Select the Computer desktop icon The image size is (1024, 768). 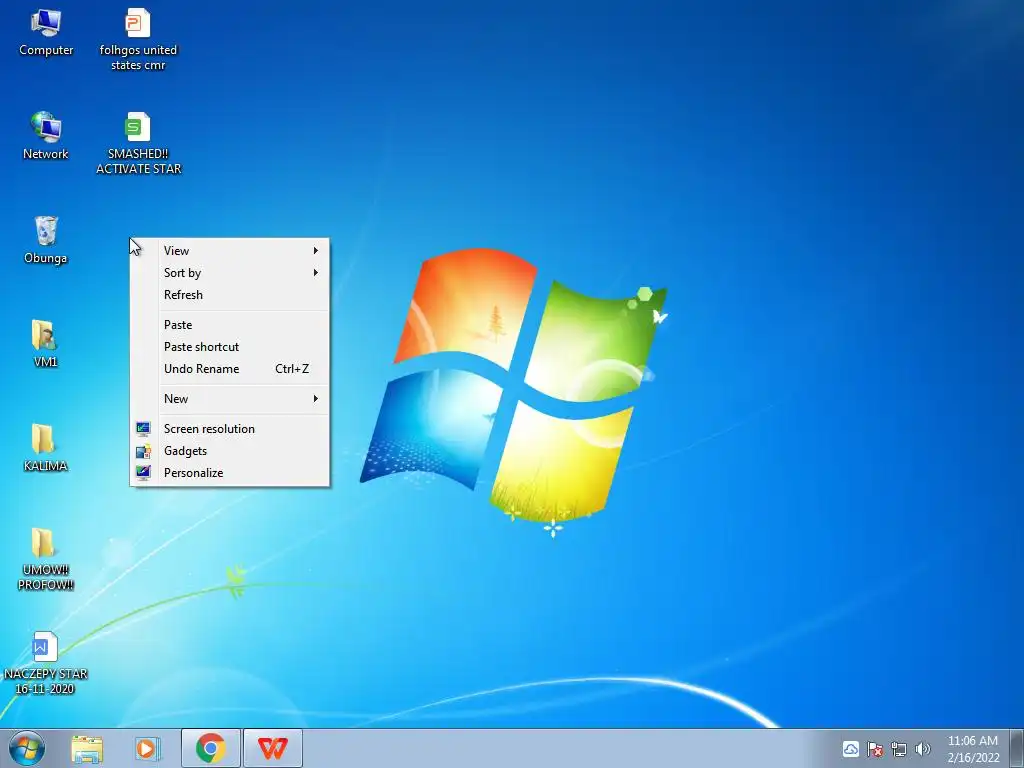pos(46,33)
